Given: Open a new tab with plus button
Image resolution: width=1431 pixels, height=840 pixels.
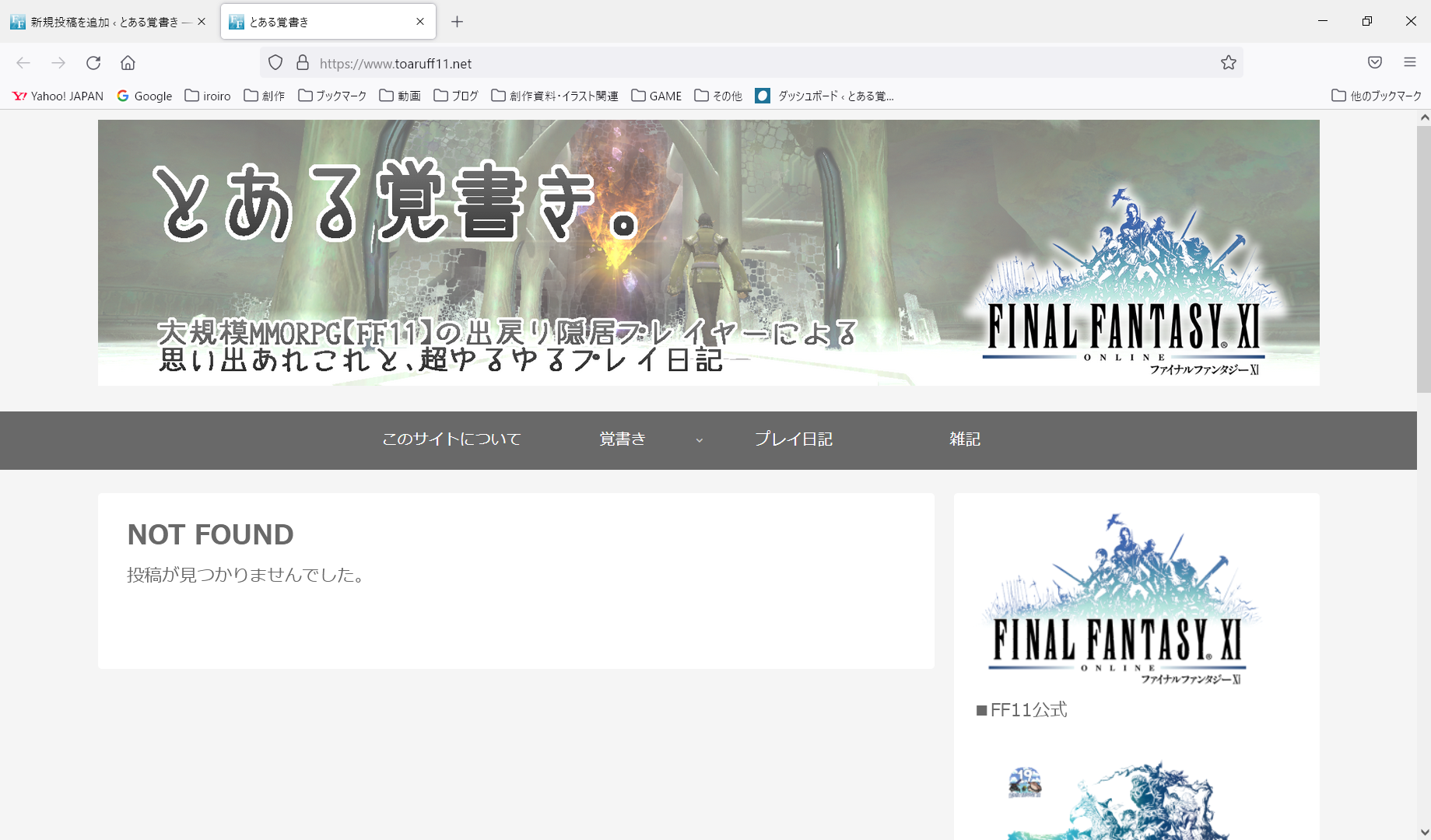Looking at the screenshot, I should coord(457,22).
